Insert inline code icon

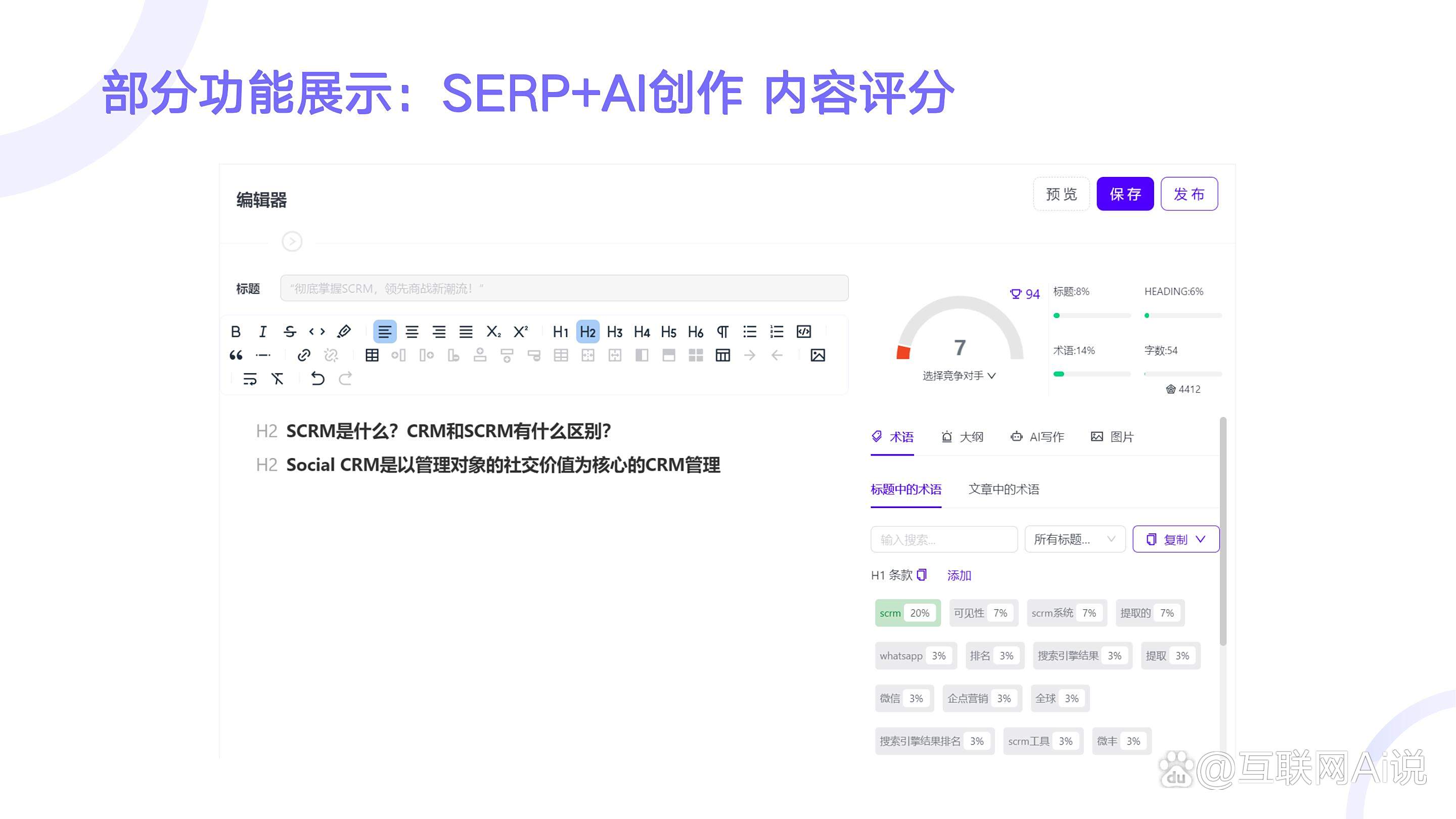click(317, 331)
